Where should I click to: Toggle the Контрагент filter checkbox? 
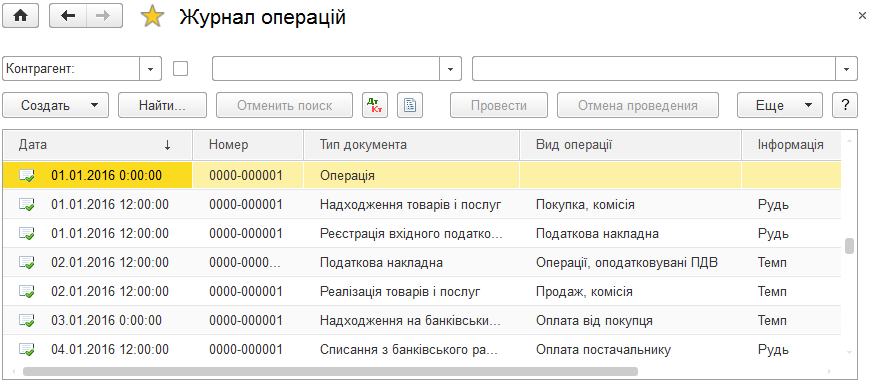pyautogui.click(x=180, y=69)
